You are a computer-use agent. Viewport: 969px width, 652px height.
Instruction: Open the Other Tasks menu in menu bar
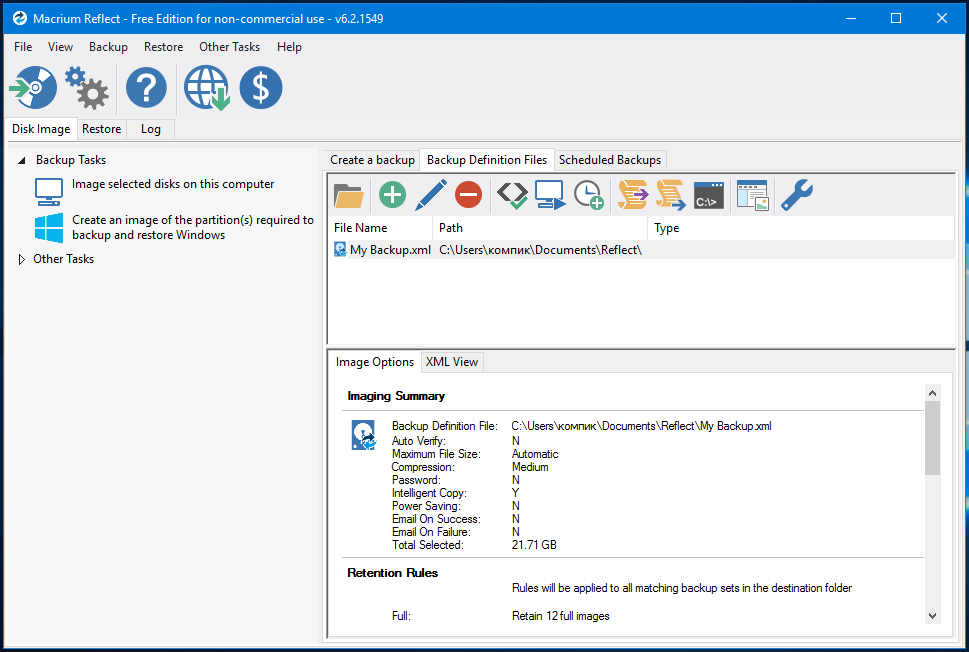229,47
